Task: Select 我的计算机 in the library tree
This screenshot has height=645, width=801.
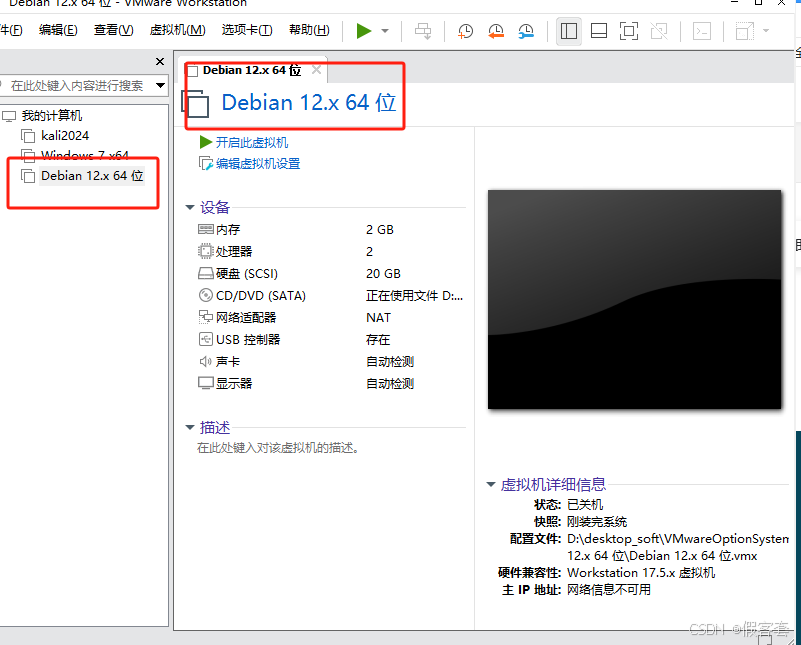Action: [52, 115]
